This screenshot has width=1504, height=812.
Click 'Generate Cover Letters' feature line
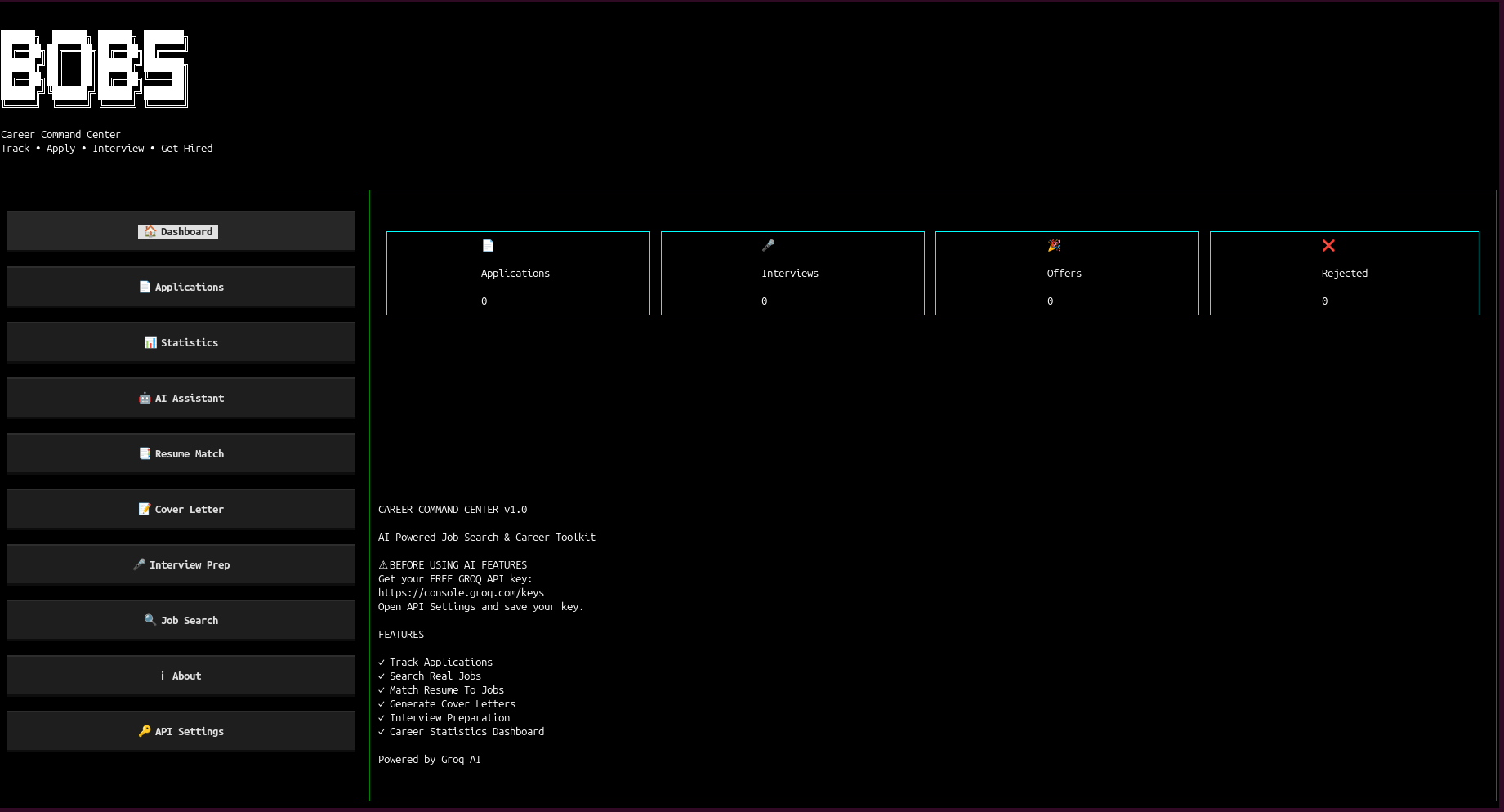pyautogui.click(x=447, y=703)
